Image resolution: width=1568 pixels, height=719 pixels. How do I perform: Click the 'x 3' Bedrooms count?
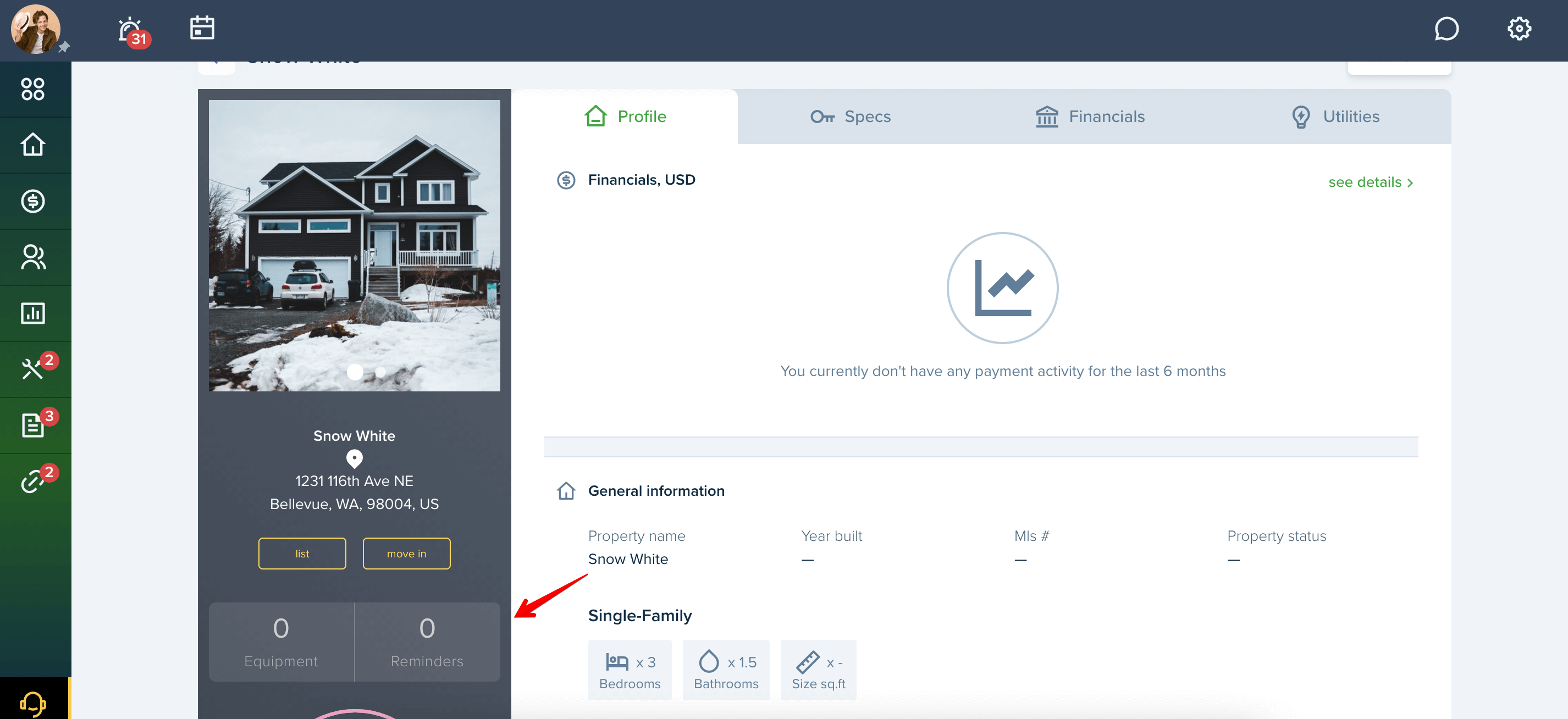pos(646,662)
